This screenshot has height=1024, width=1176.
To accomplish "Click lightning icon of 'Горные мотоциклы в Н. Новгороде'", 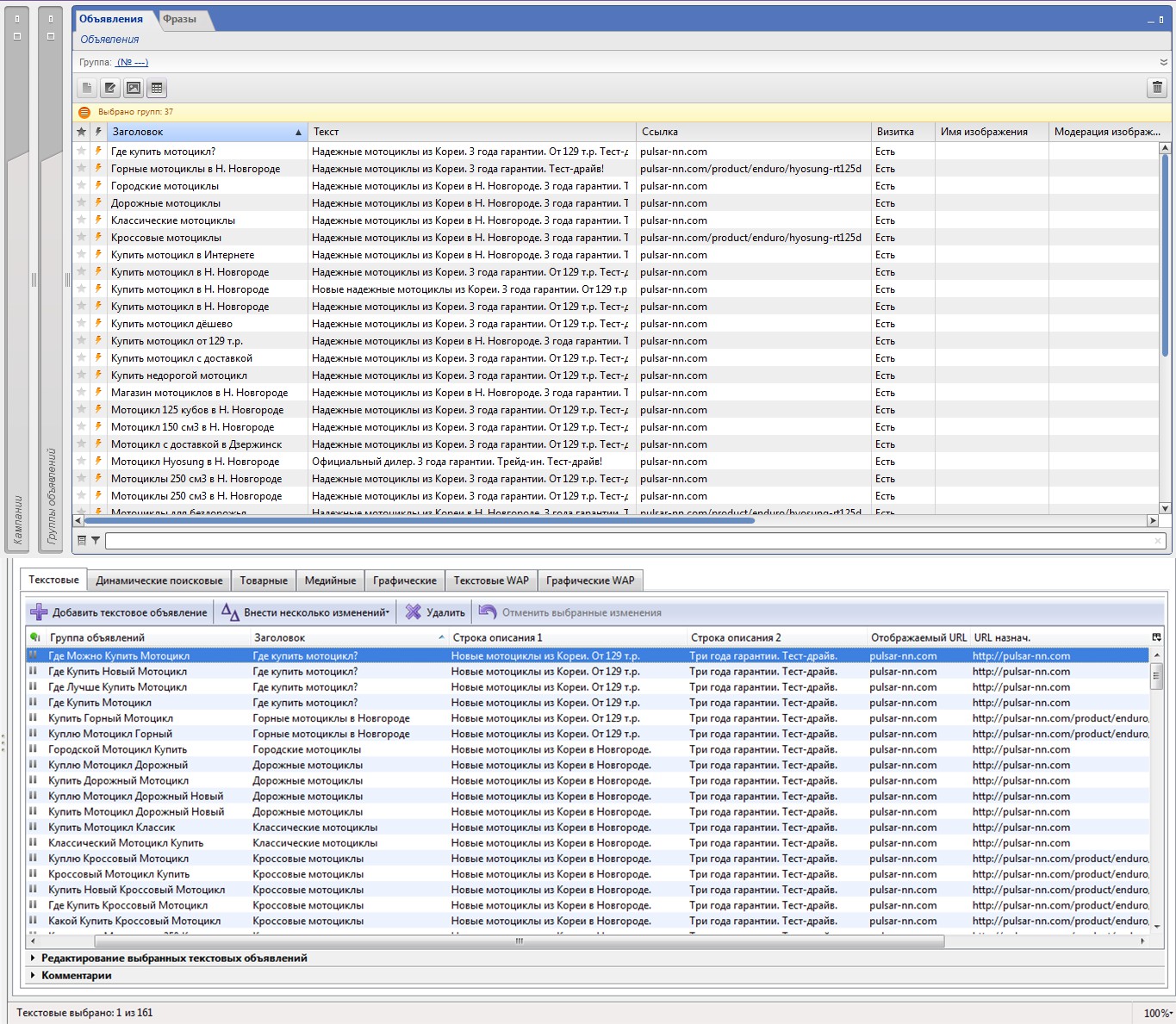I will (x=98, y=169).
